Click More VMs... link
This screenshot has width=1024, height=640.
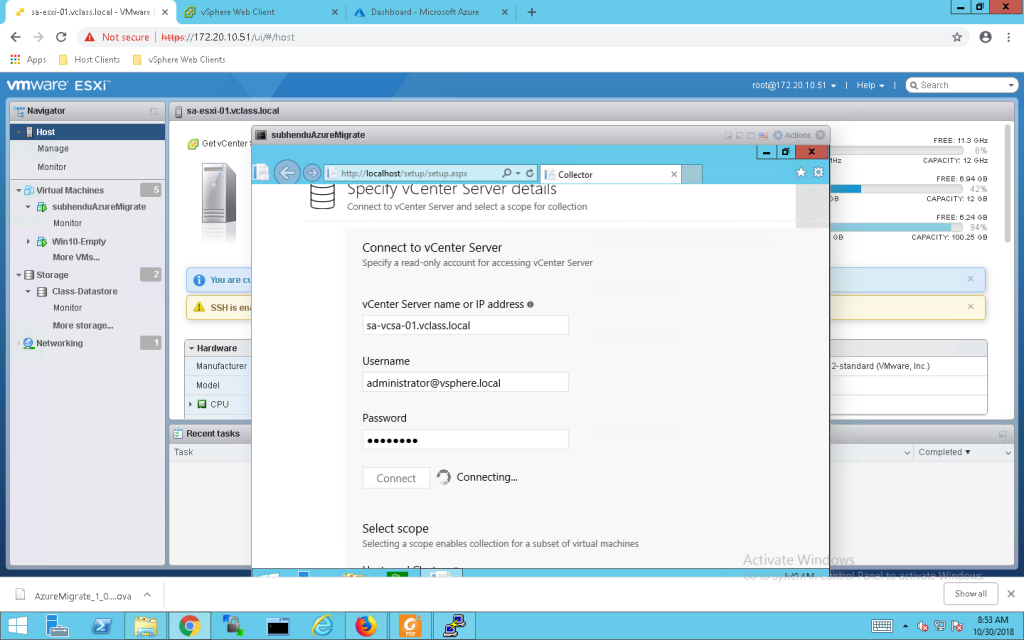pos(76,257)
